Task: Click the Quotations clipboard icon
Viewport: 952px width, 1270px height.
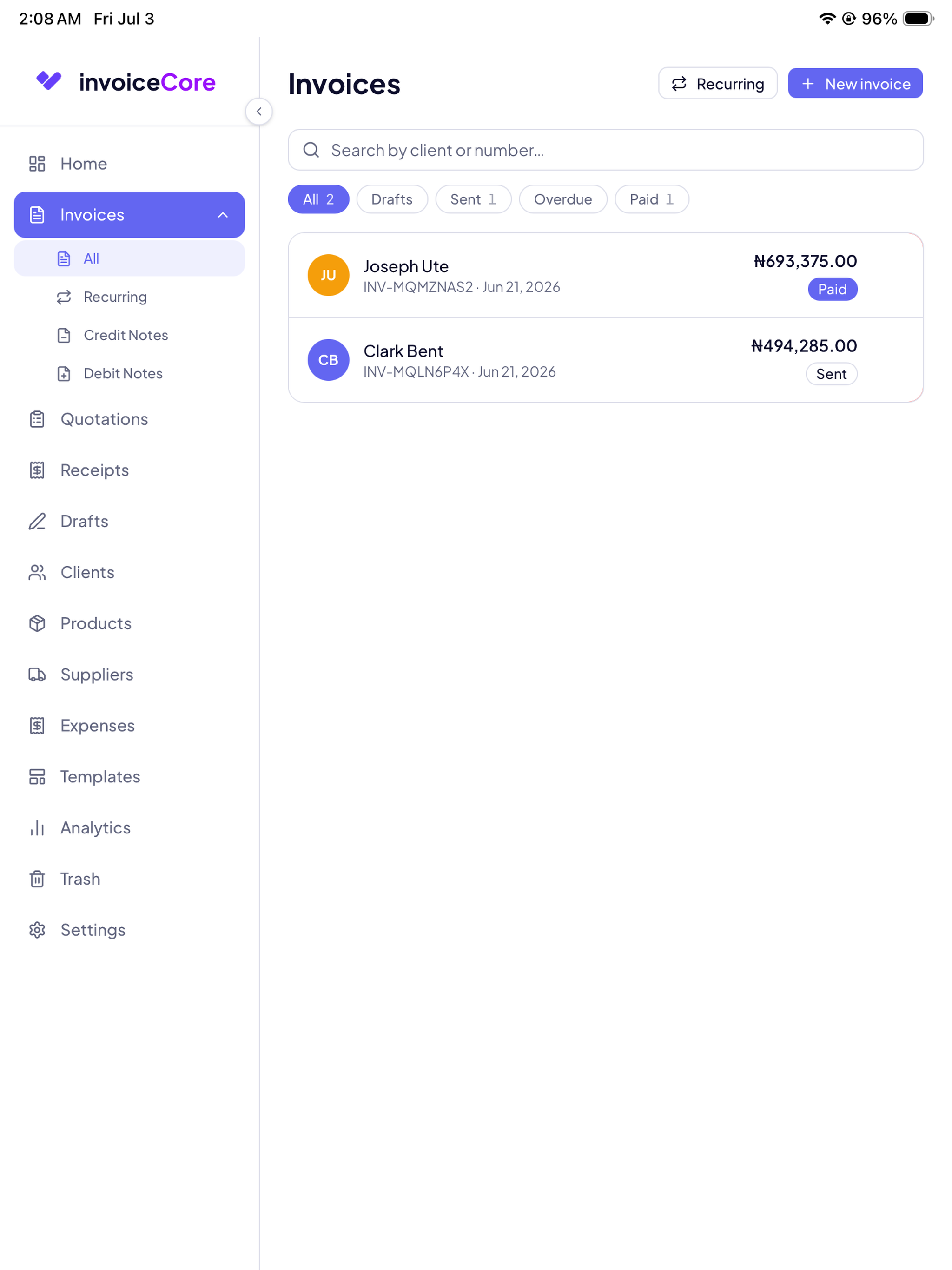Action: coord(37,419)
